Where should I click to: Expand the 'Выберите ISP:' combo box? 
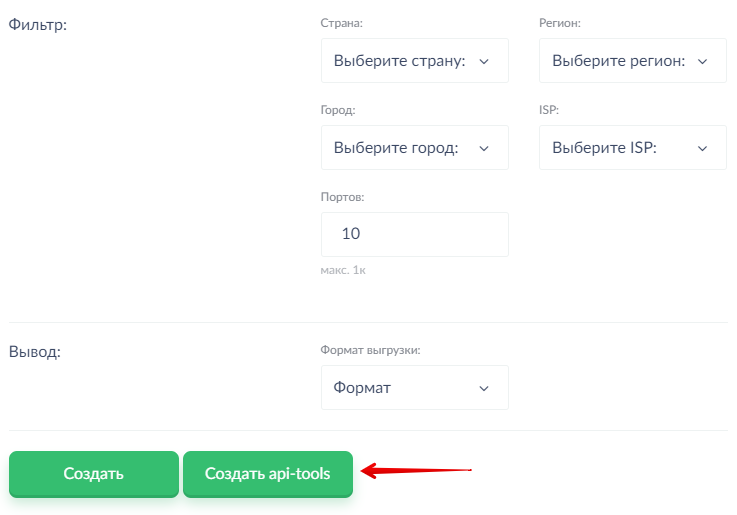point(633,148)
